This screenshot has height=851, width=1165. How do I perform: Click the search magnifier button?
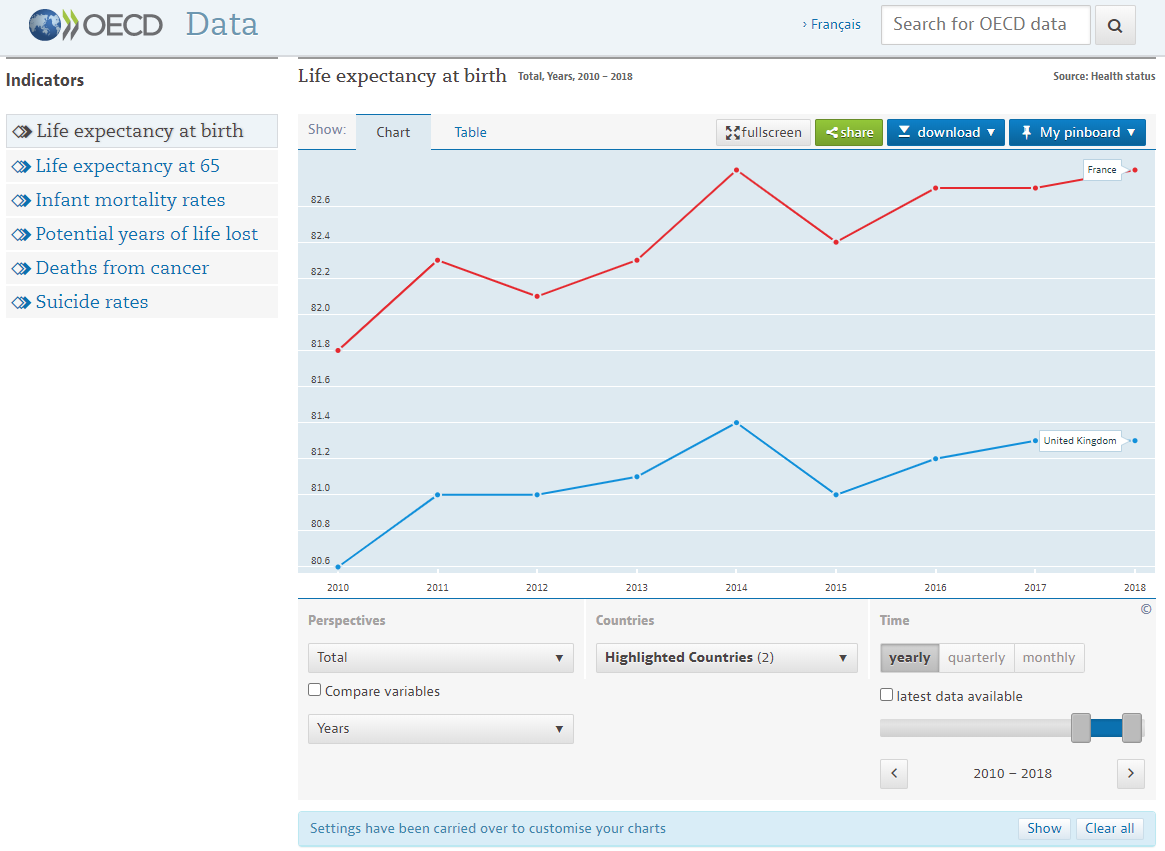[x=1114, y=25]
